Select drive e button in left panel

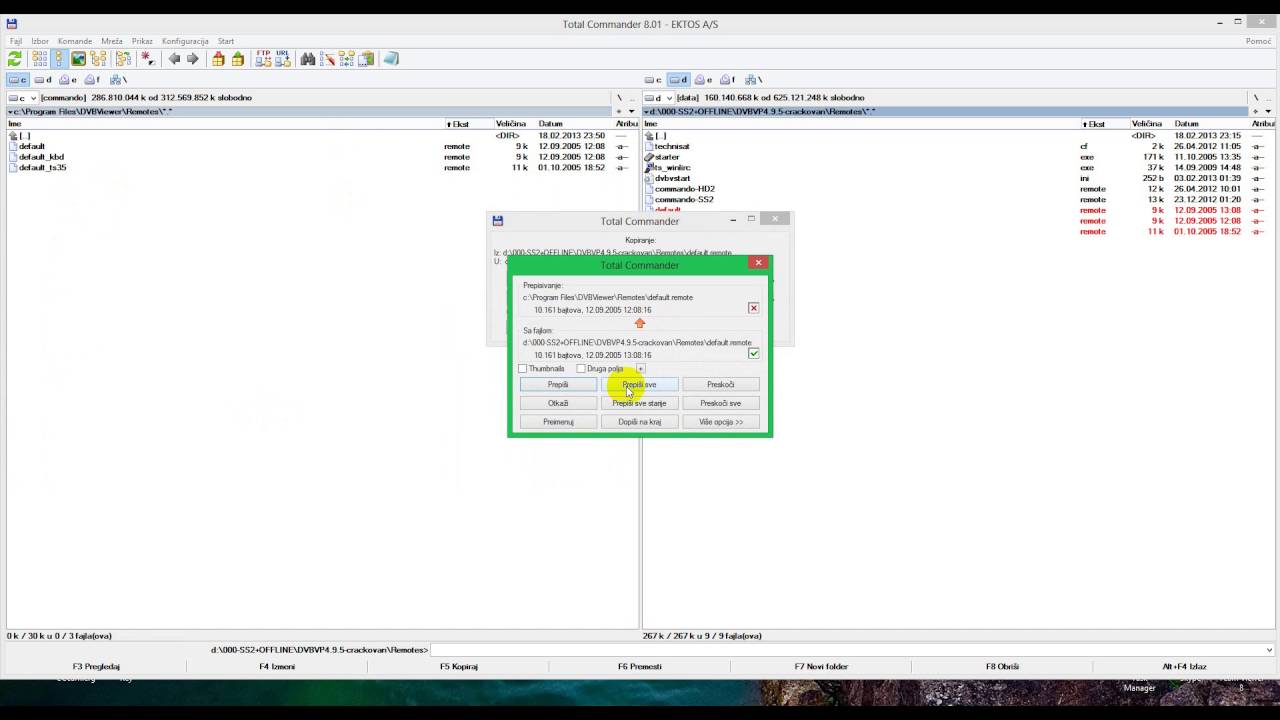tap(68, 80)
